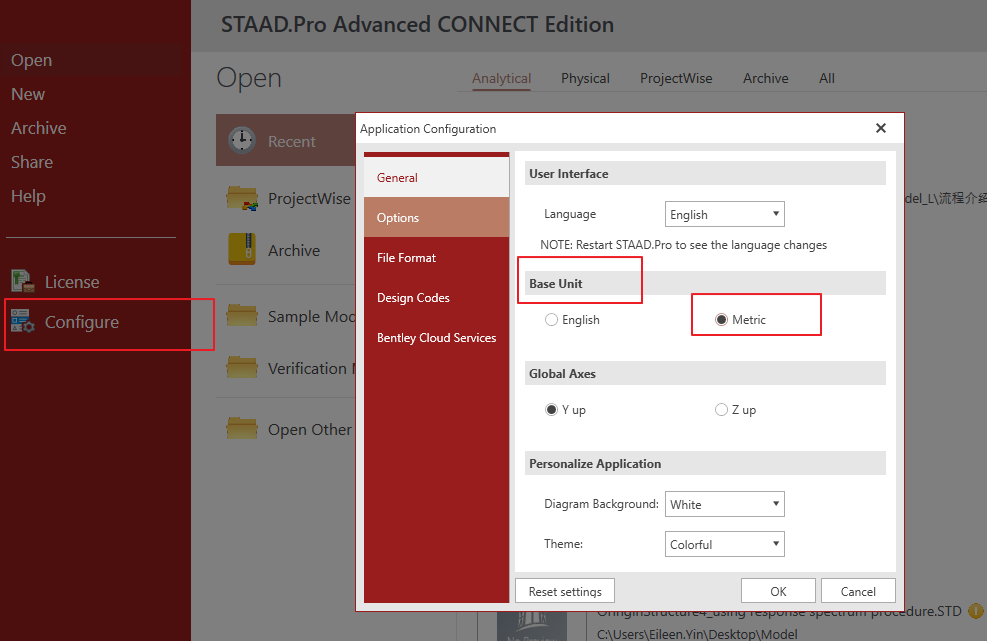Close the Application Configuration dialog

coord(881,128)
